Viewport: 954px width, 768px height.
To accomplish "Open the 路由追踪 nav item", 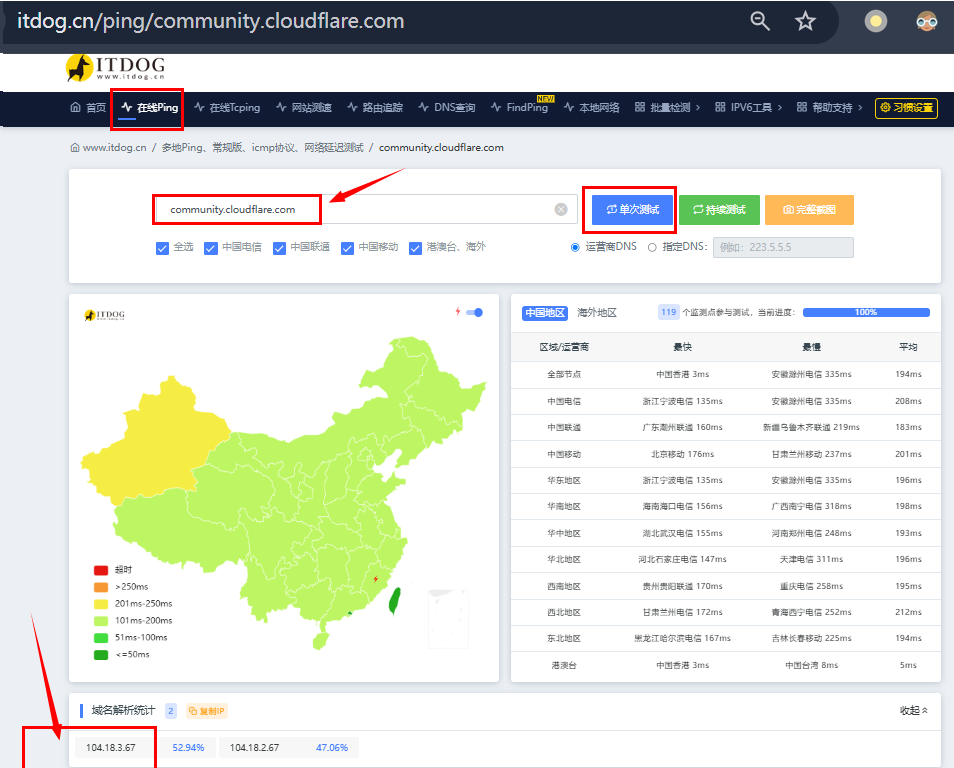I will [x=375, y=108].
